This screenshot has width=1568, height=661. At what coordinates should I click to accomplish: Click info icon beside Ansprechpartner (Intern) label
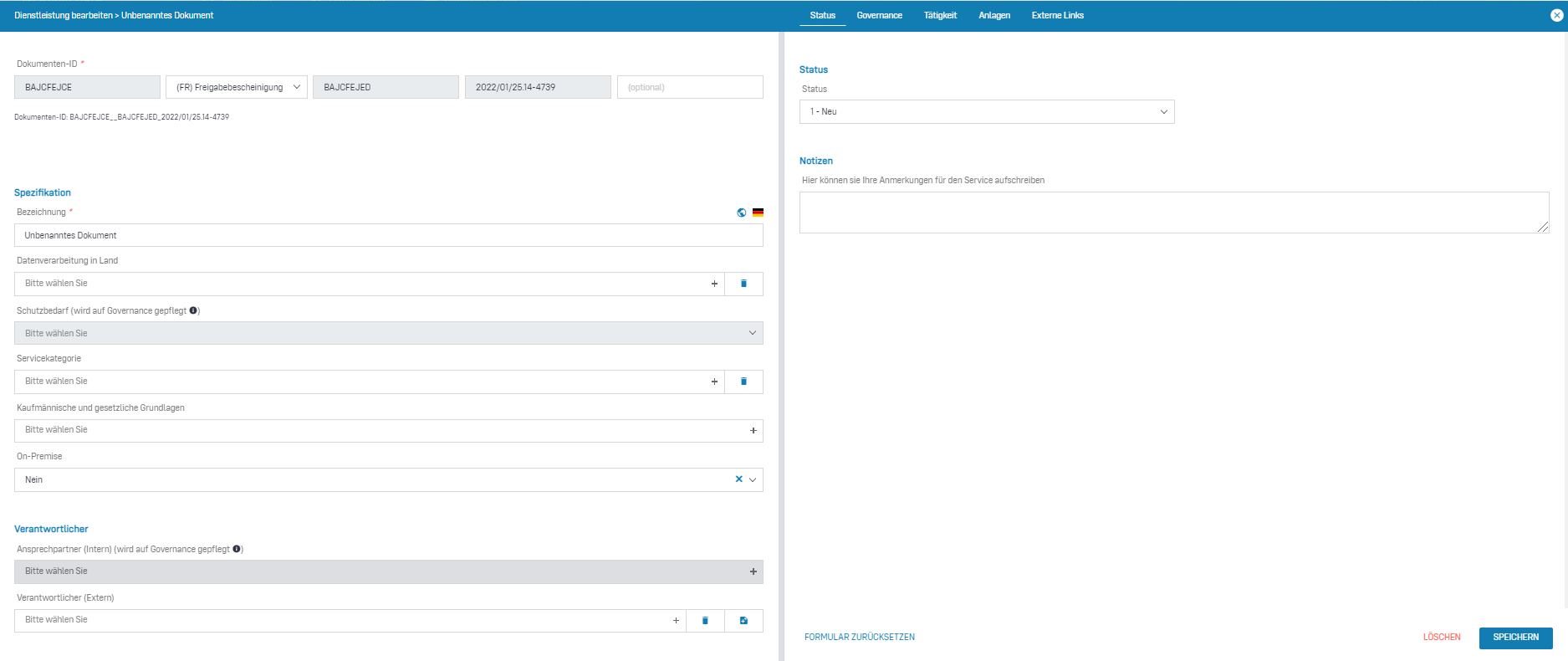pyautogui.click(x=237, y=549)
